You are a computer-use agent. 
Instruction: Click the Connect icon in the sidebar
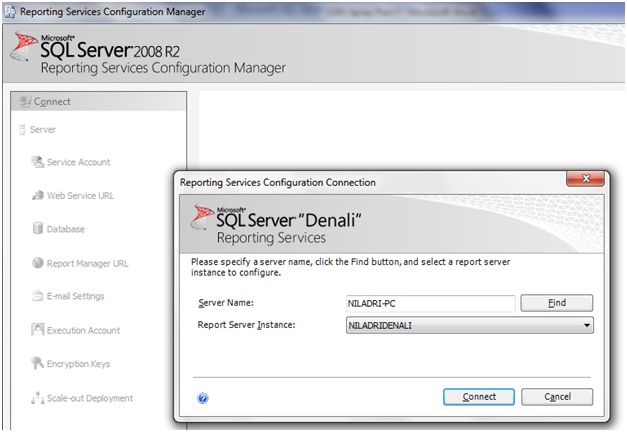[25, 102]
